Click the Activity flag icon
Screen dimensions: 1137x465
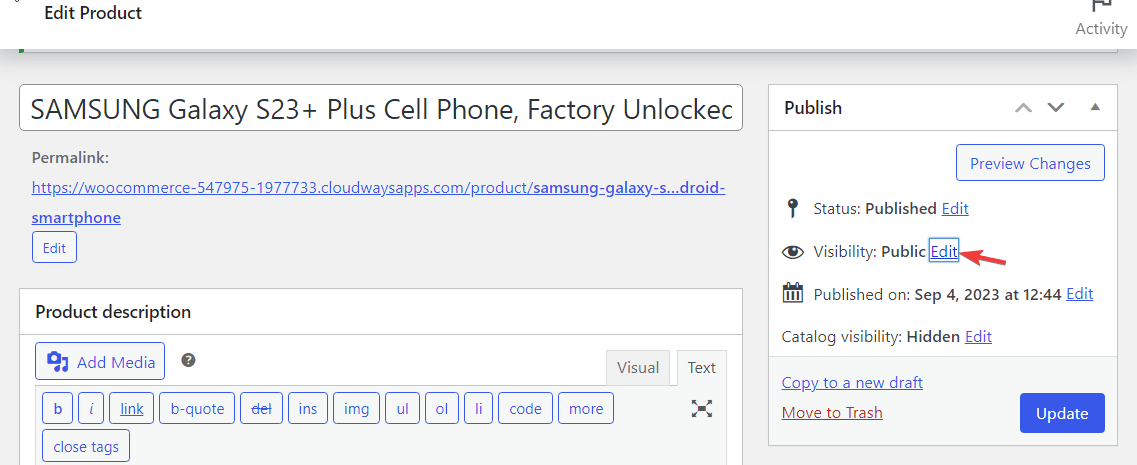1101,4
